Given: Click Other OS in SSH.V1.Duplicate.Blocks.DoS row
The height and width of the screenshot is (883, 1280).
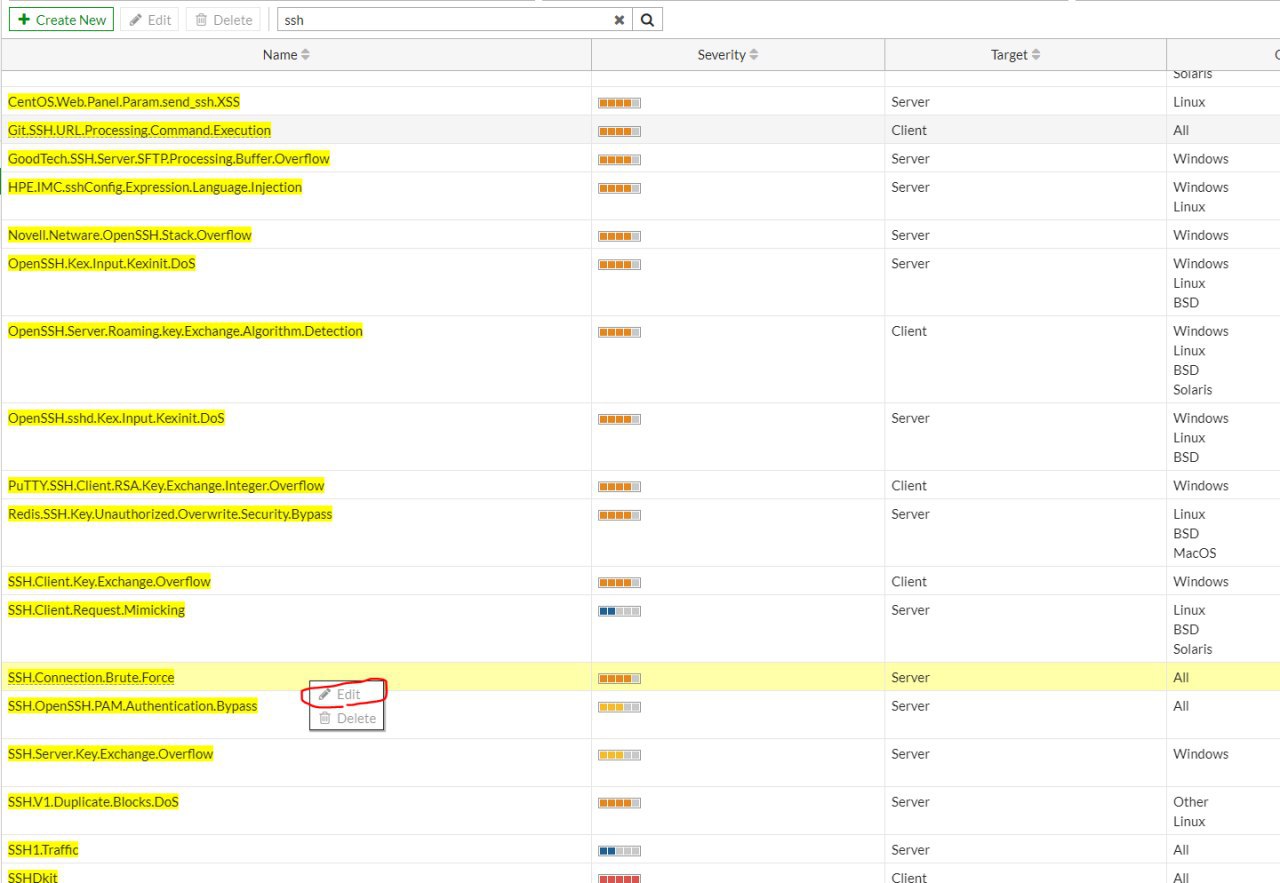Looking at the screenshot, I should point(1190,802).
